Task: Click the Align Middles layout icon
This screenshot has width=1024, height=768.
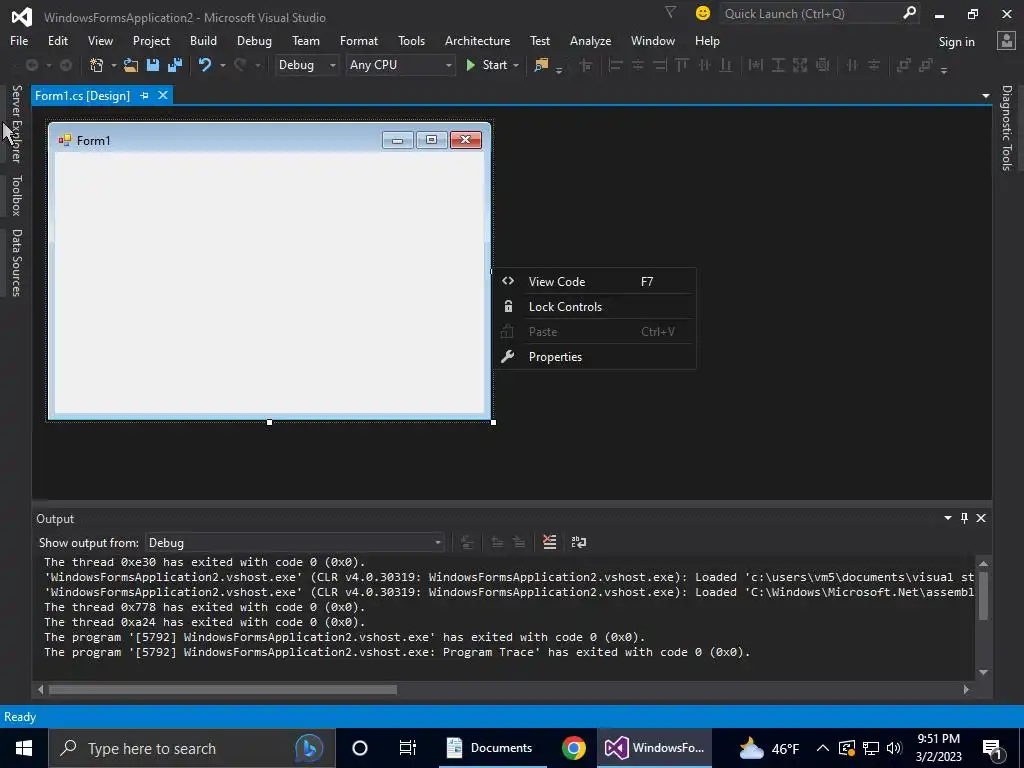Action: coord(704,65)
